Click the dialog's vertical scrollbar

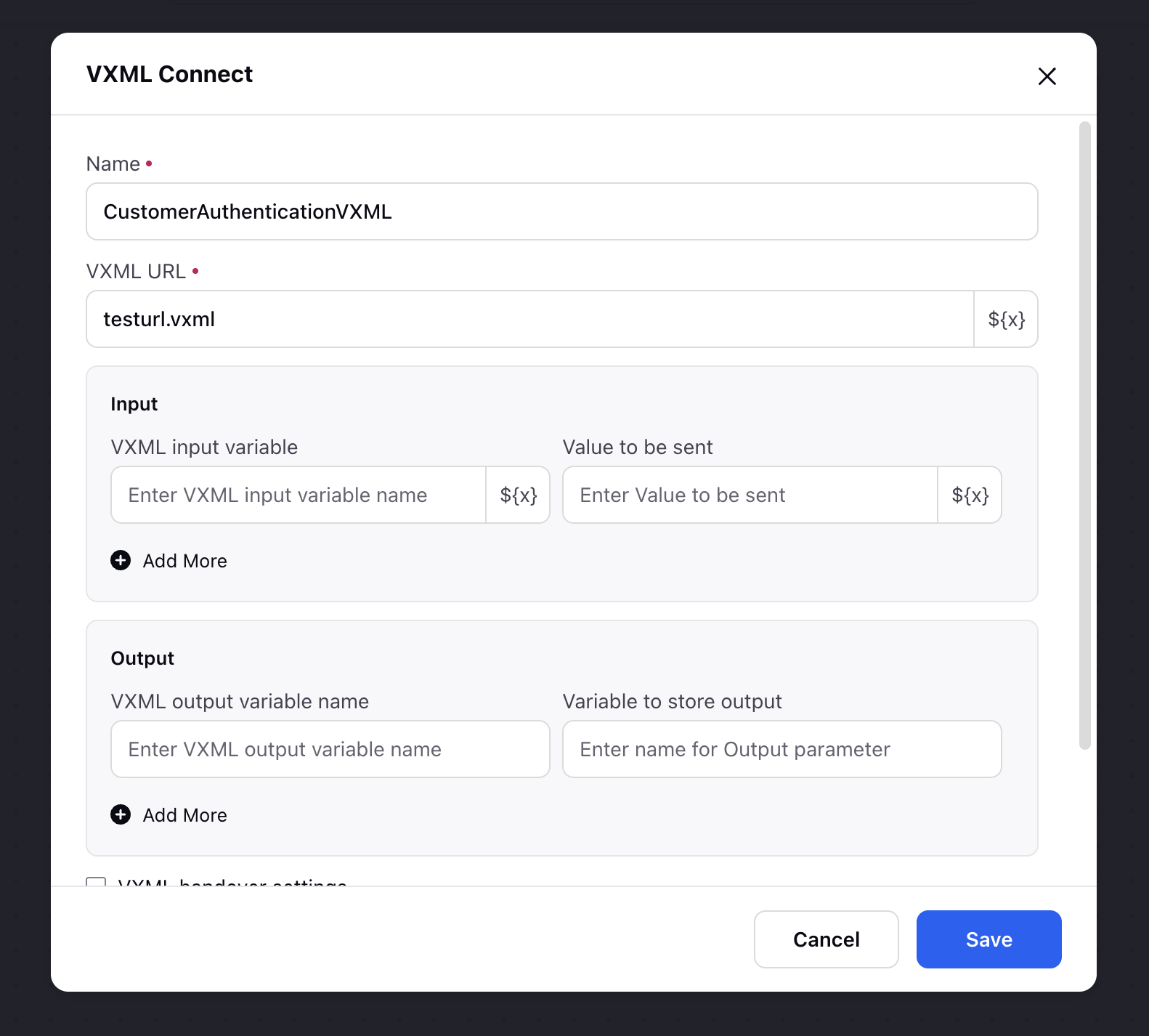[x=1084, y=436]
